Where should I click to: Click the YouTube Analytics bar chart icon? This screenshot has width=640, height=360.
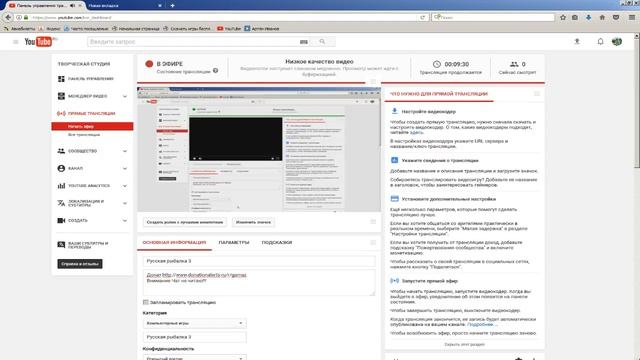tap(61, 186)
